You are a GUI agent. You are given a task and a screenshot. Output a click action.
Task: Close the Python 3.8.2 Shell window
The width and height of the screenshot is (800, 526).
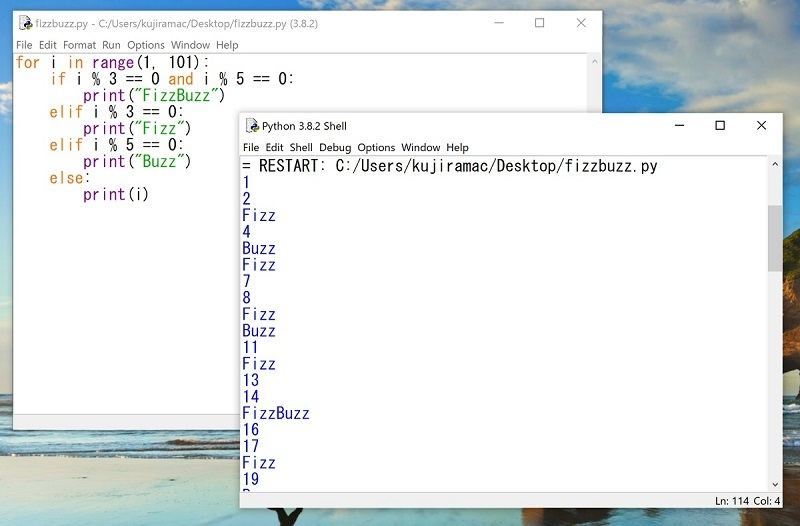(x=762, y=125)
